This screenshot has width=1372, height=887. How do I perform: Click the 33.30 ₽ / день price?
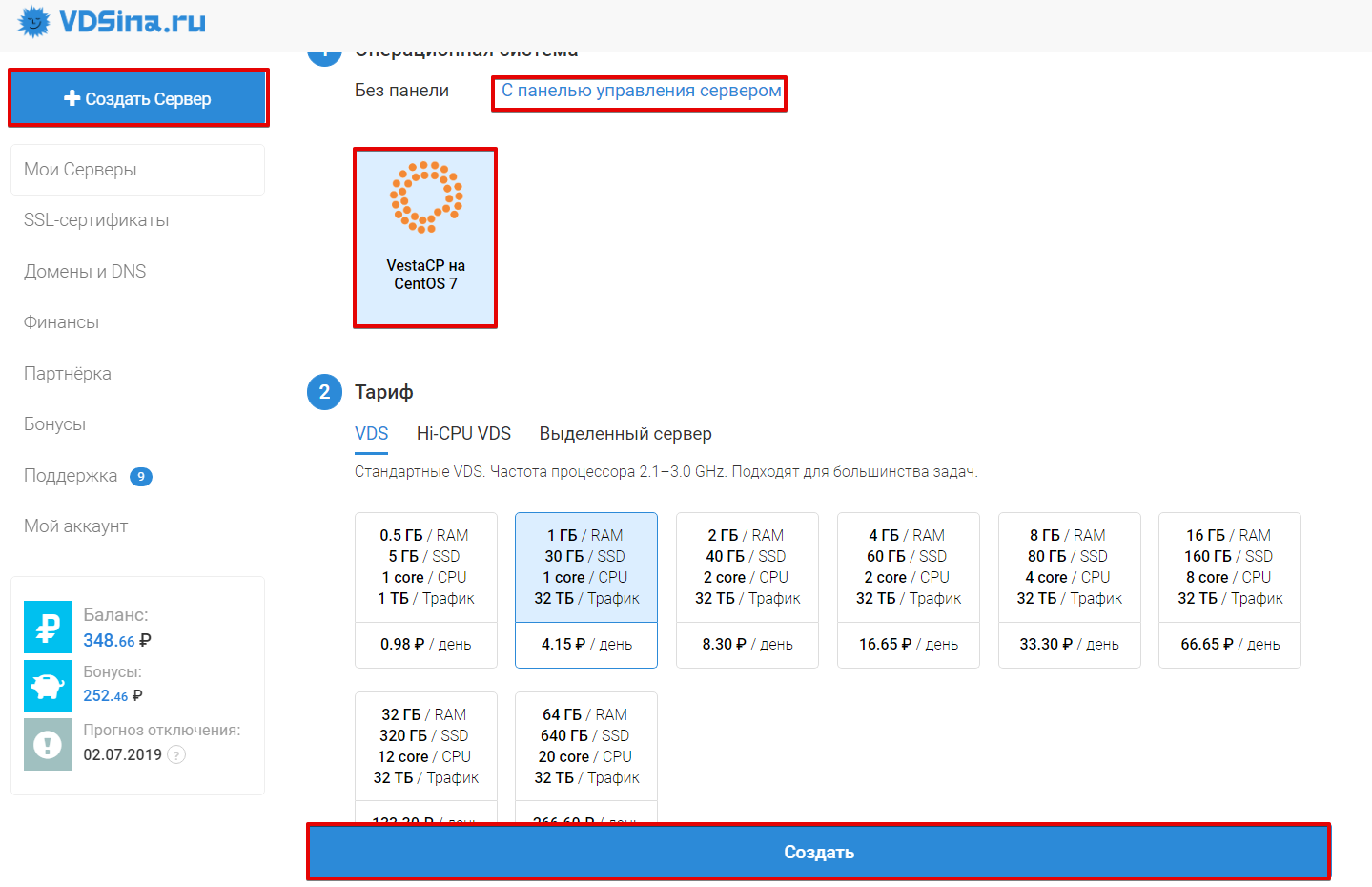tap(1070, 645)
